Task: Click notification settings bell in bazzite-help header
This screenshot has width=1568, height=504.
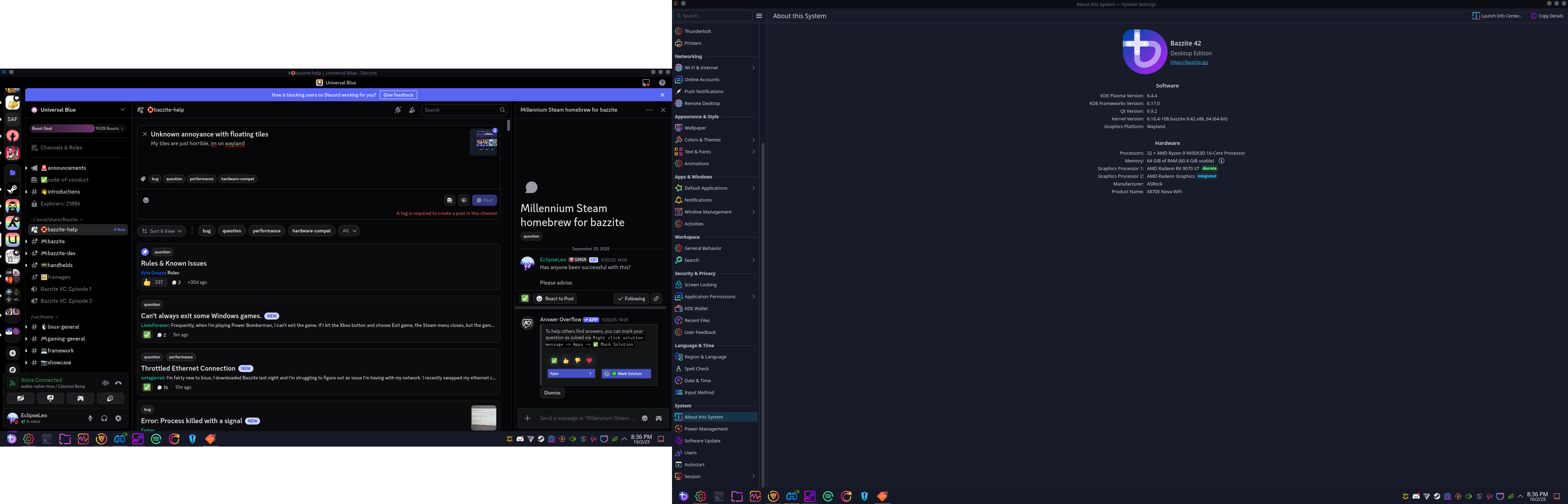Action: pos(398,110)
